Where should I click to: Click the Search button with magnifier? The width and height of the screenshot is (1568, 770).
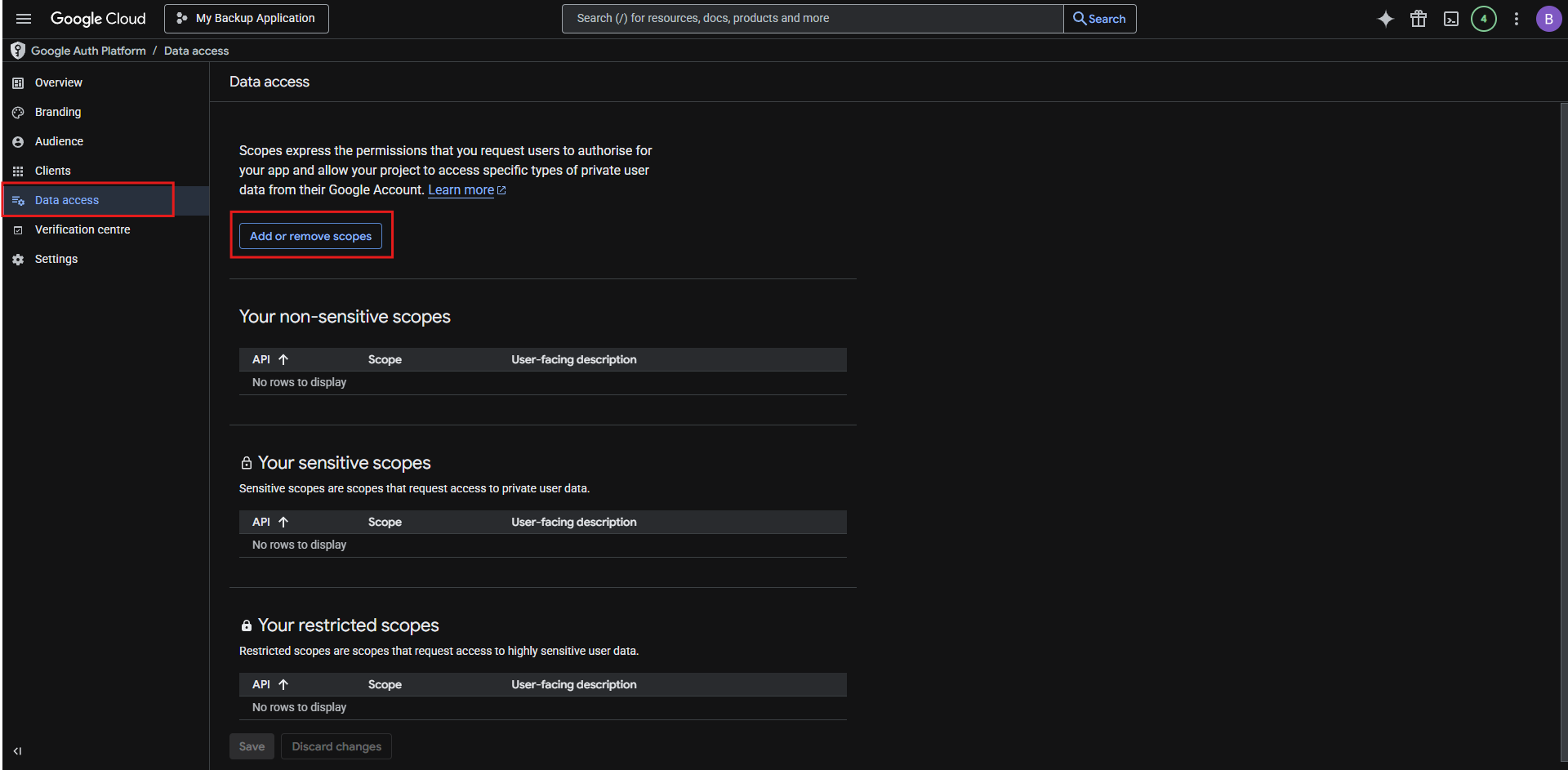[x=1099, y=19]
